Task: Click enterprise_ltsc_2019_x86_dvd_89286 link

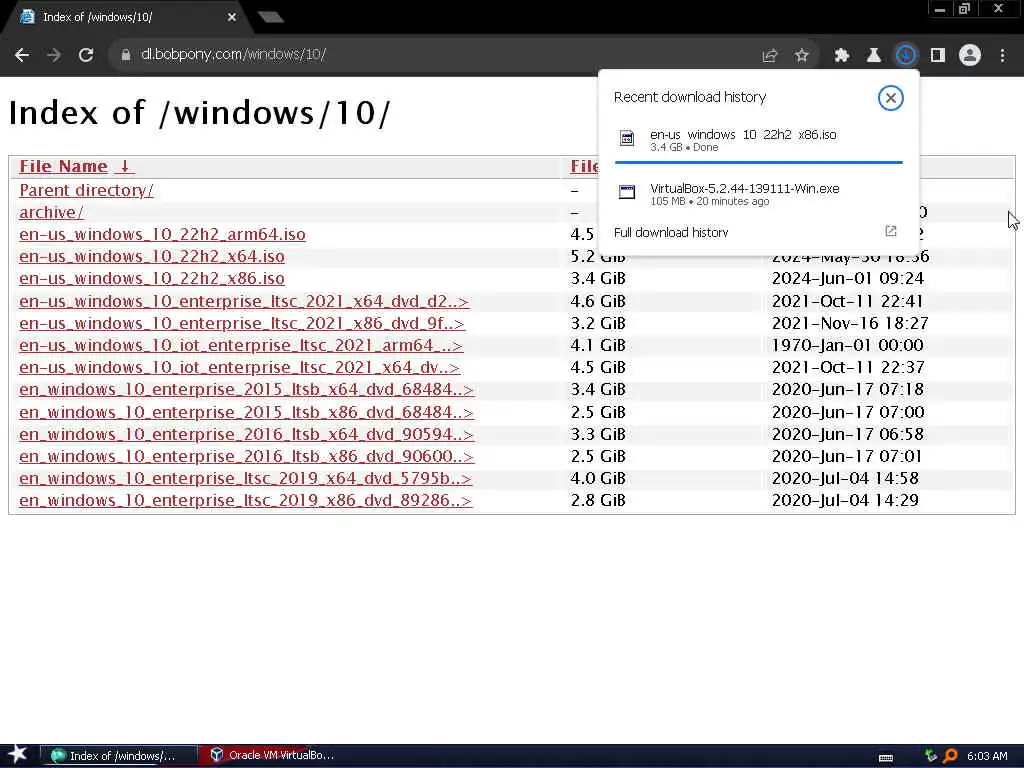Action: pyautogui.click(x=245, y=501)
